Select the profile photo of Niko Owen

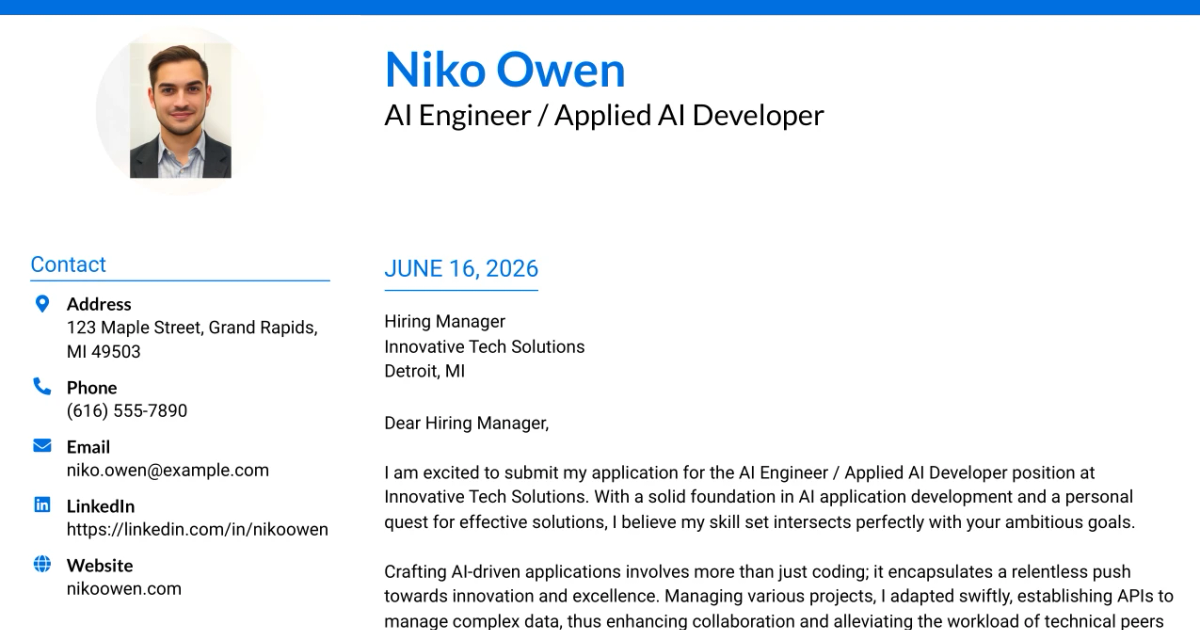tap(181, 110)
